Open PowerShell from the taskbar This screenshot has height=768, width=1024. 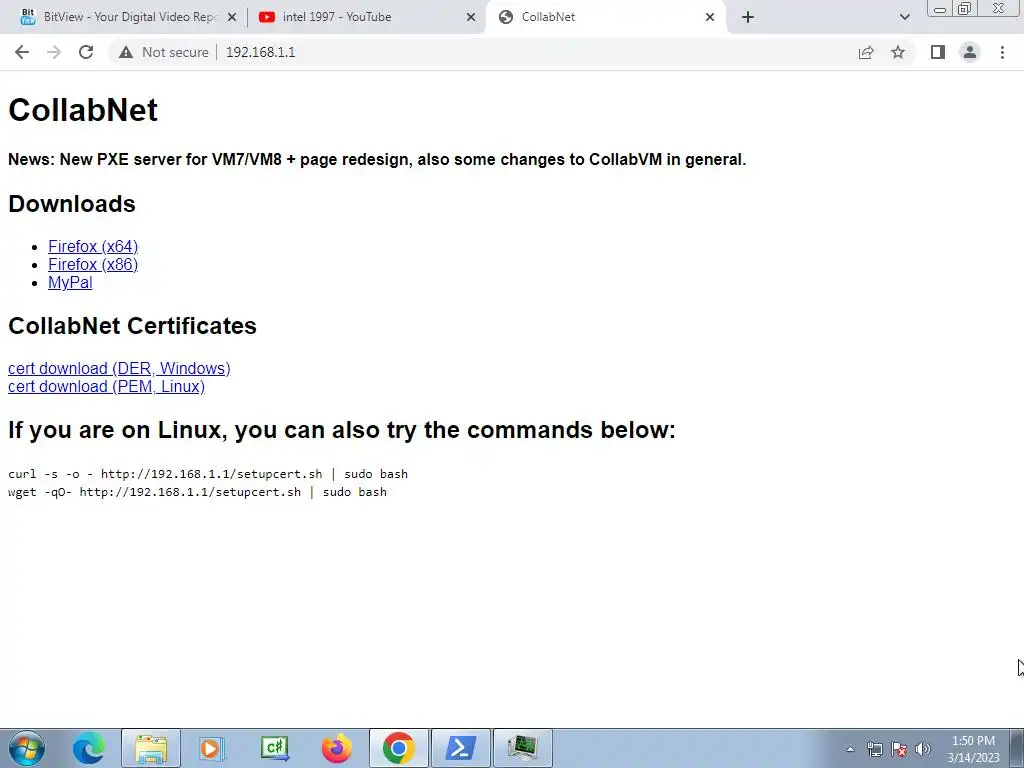(460, 748)
